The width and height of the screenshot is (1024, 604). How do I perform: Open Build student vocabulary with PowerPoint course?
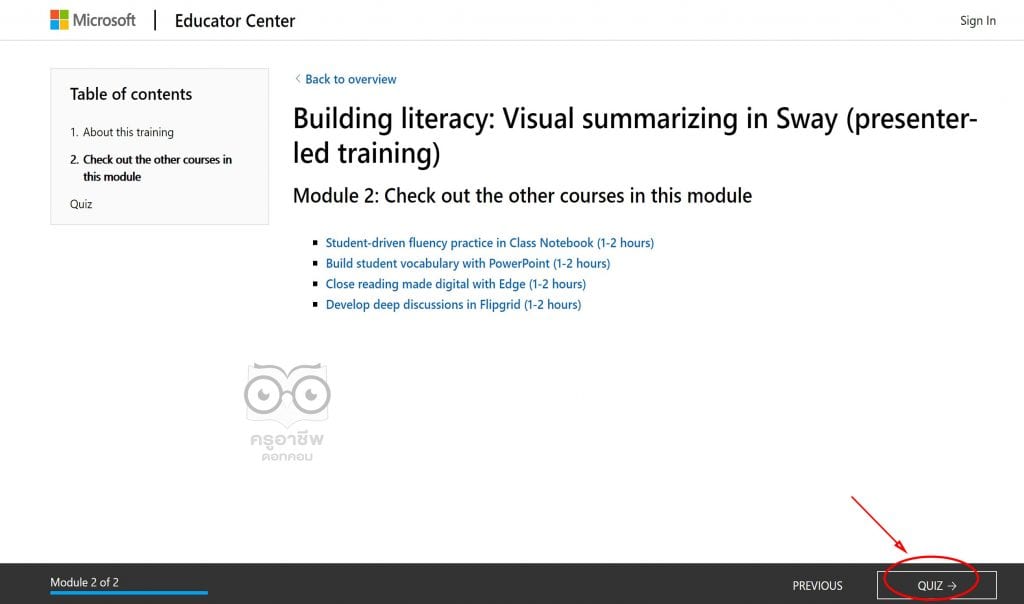[468, 263]
